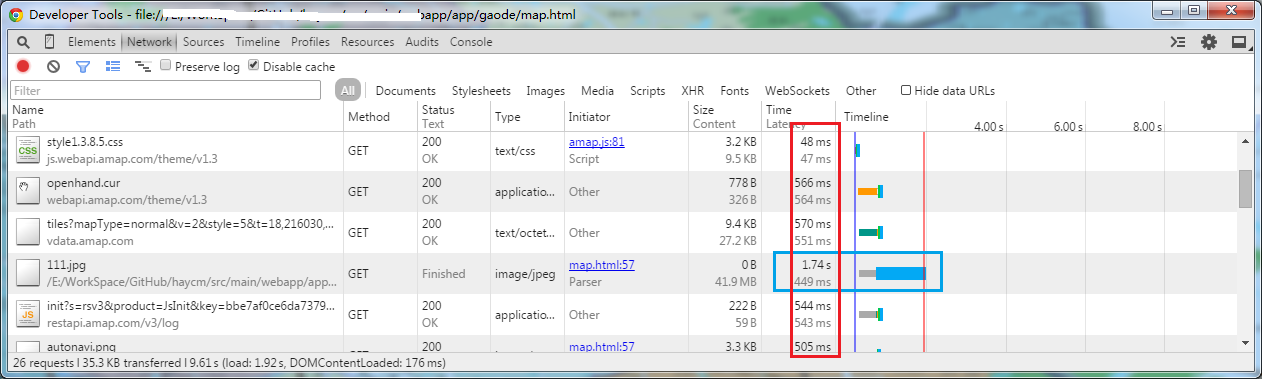Open map.html:57 initiator of autonavi.png
This screenshot has width=1262, height=379.
(x=602, y=346)
